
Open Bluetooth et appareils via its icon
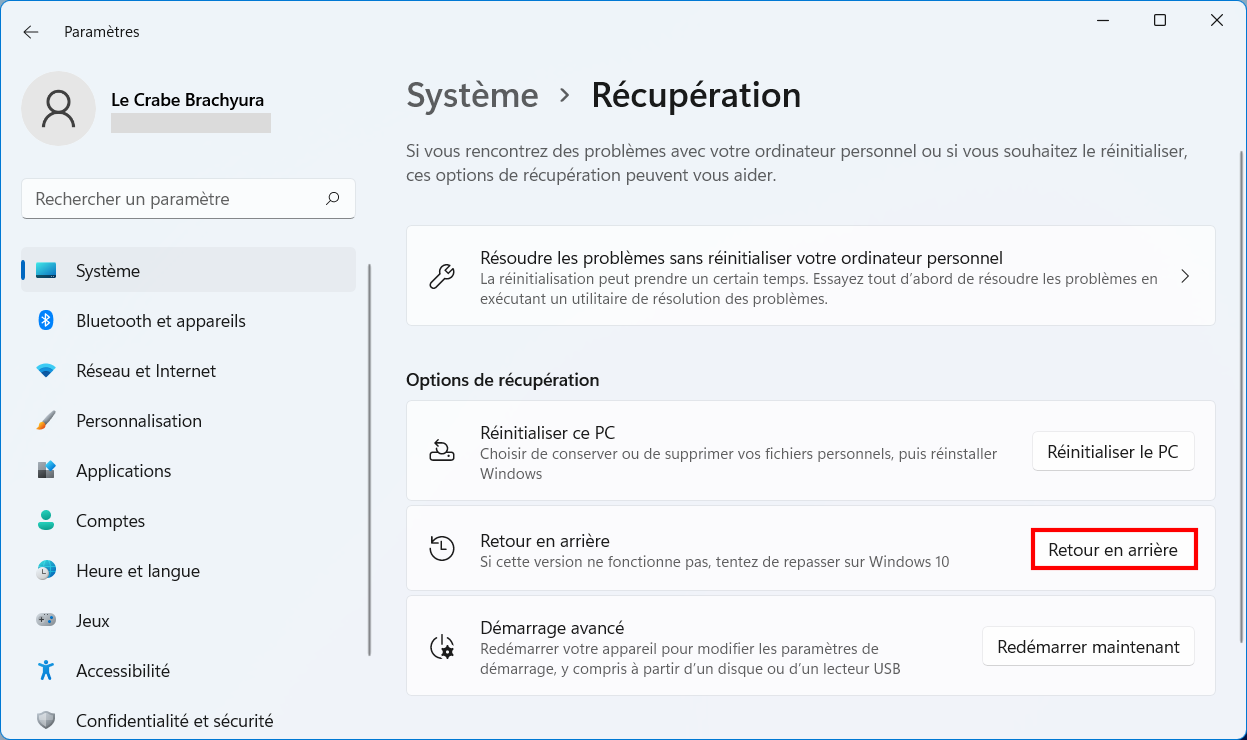[x=46, y=321]
